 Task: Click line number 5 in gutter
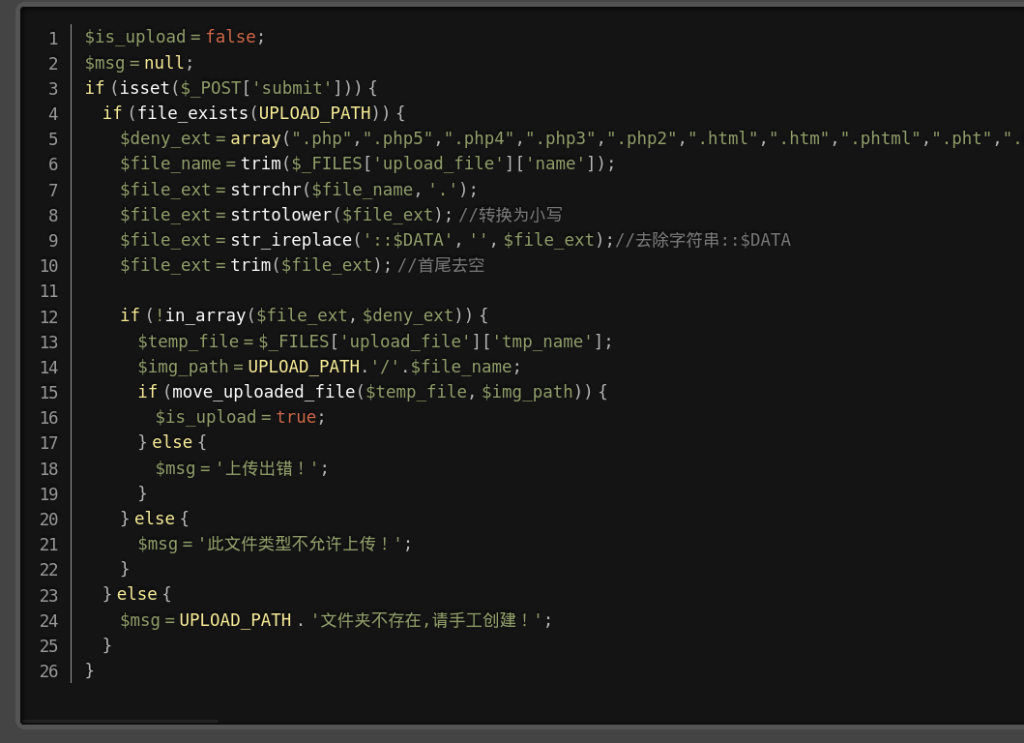point(53,140)
